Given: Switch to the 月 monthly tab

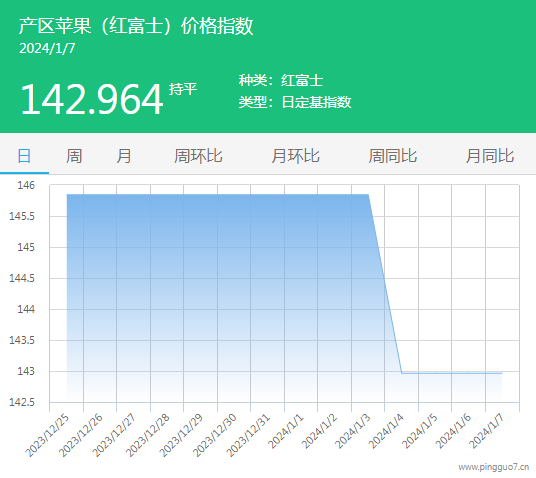Looking at the screenshot, I should (x=124, y=156).
